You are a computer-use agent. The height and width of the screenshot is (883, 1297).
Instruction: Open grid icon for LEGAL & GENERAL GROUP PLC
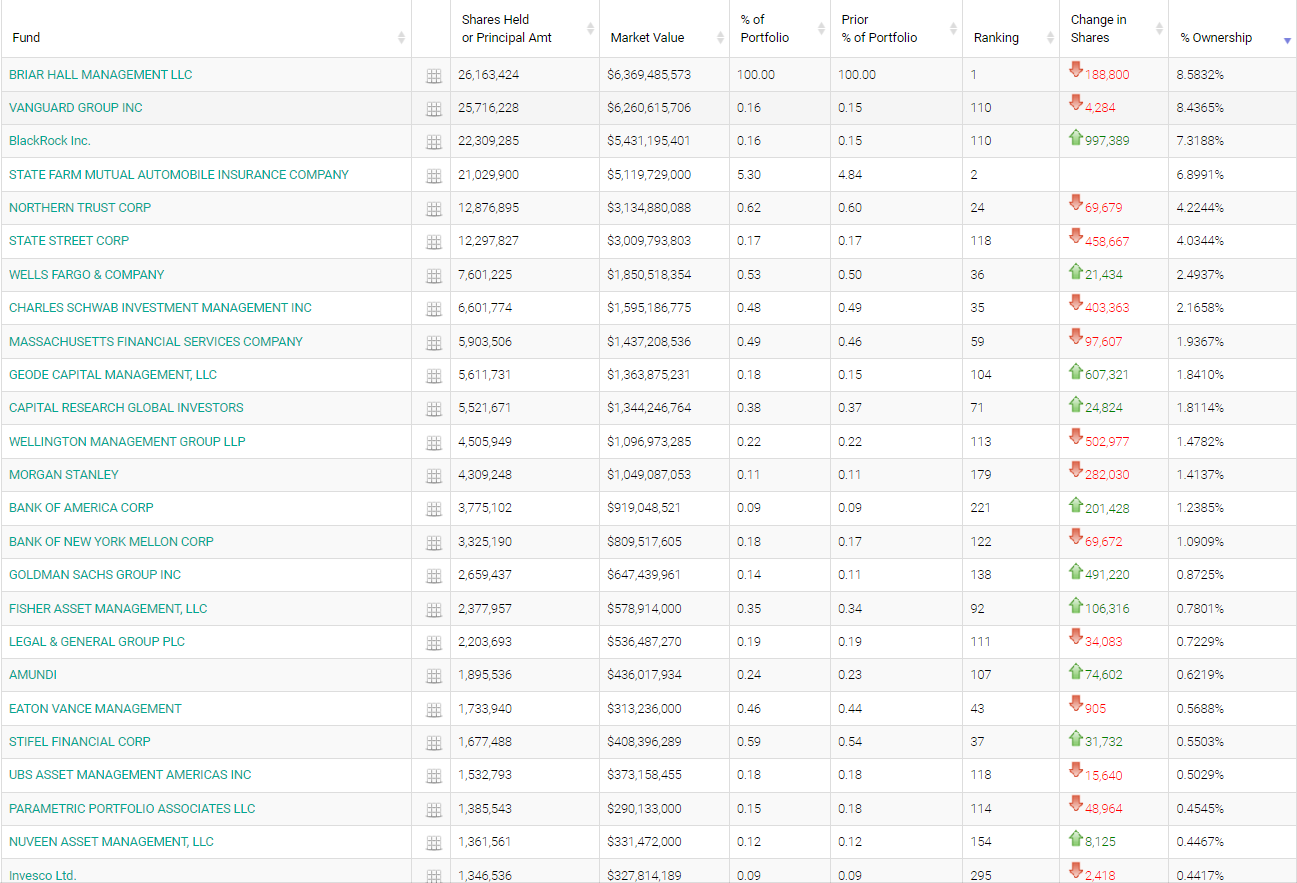pyautogui.click(x=433, y=643)
